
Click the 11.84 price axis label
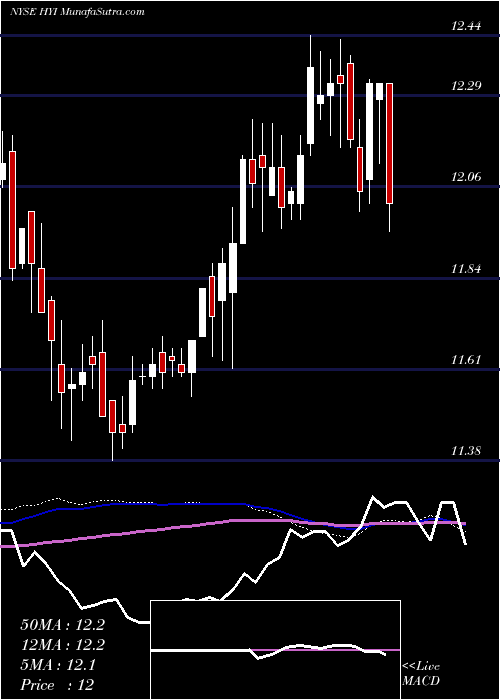click(x=466, y=269)
